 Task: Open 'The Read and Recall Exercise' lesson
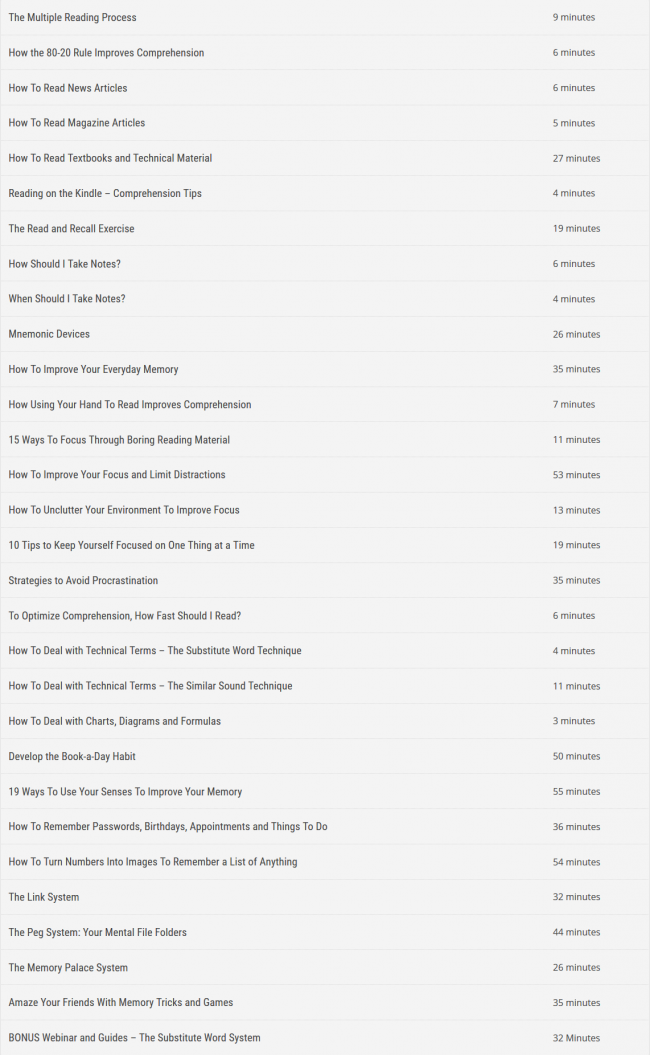[71, 229]
